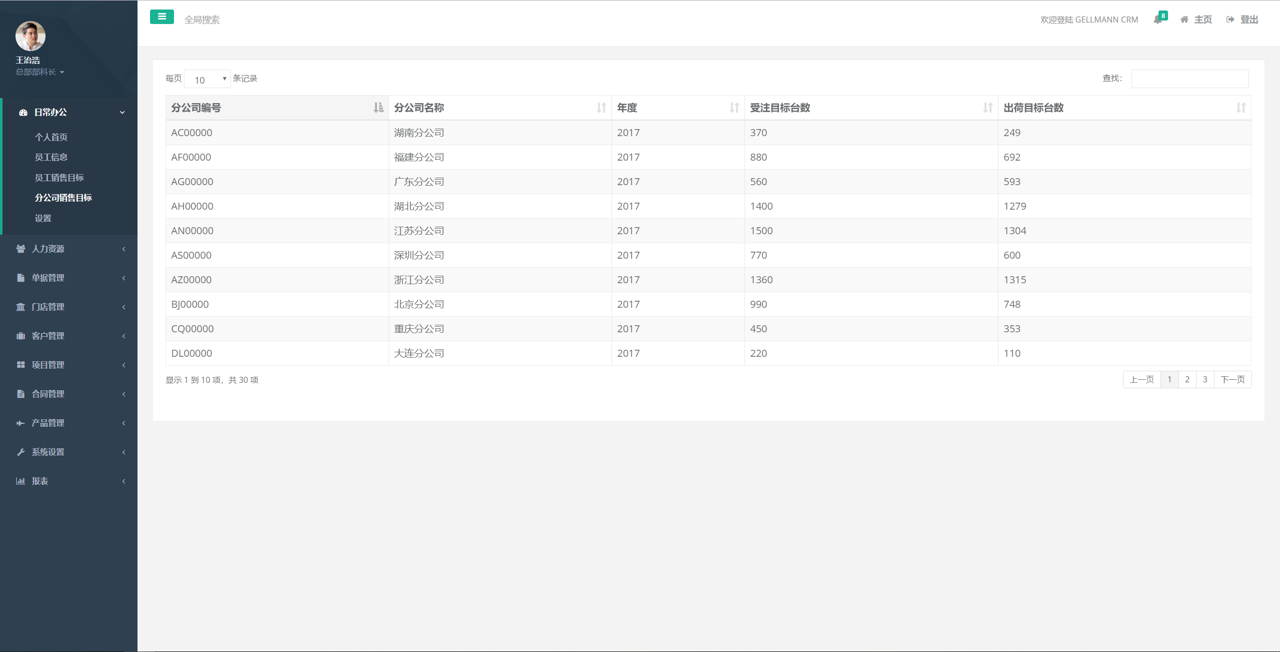Viewport: 1280px width, 652px height.
Task: Open the notification bell icon
Action: tap(1158, 19)
